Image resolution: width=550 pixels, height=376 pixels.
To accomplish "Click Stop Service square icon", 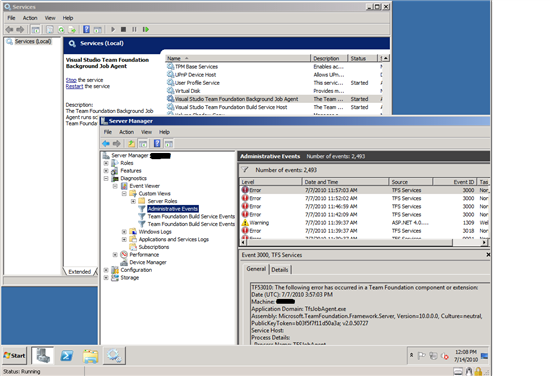I will 123,29.
